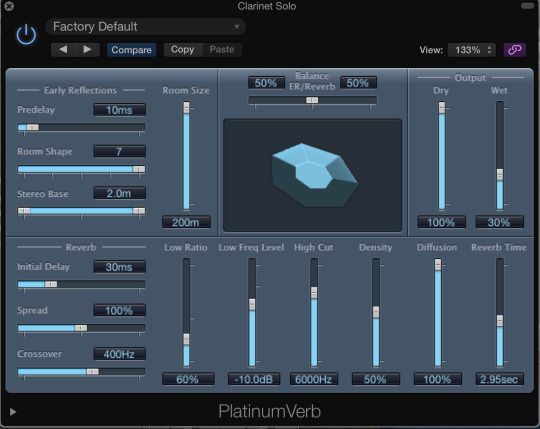
Task: Click the Room Size vertical slider handle
Action: [x=186, y=107]
